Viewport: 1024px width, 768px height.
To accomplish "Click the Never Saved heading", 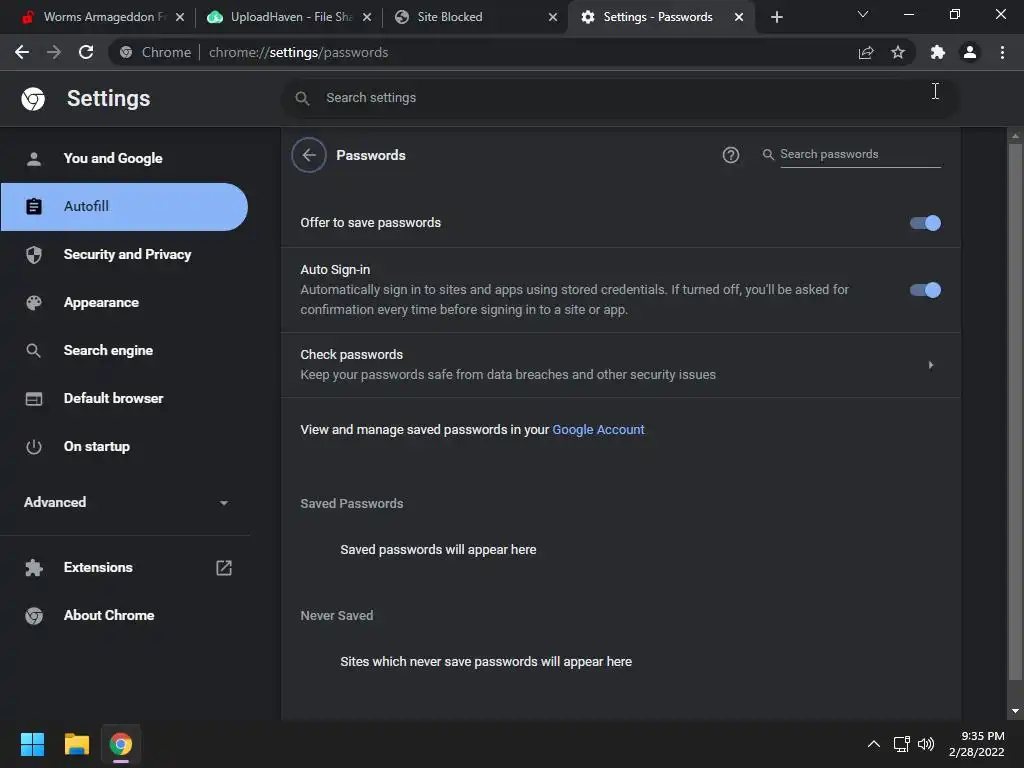I will 336,615.
